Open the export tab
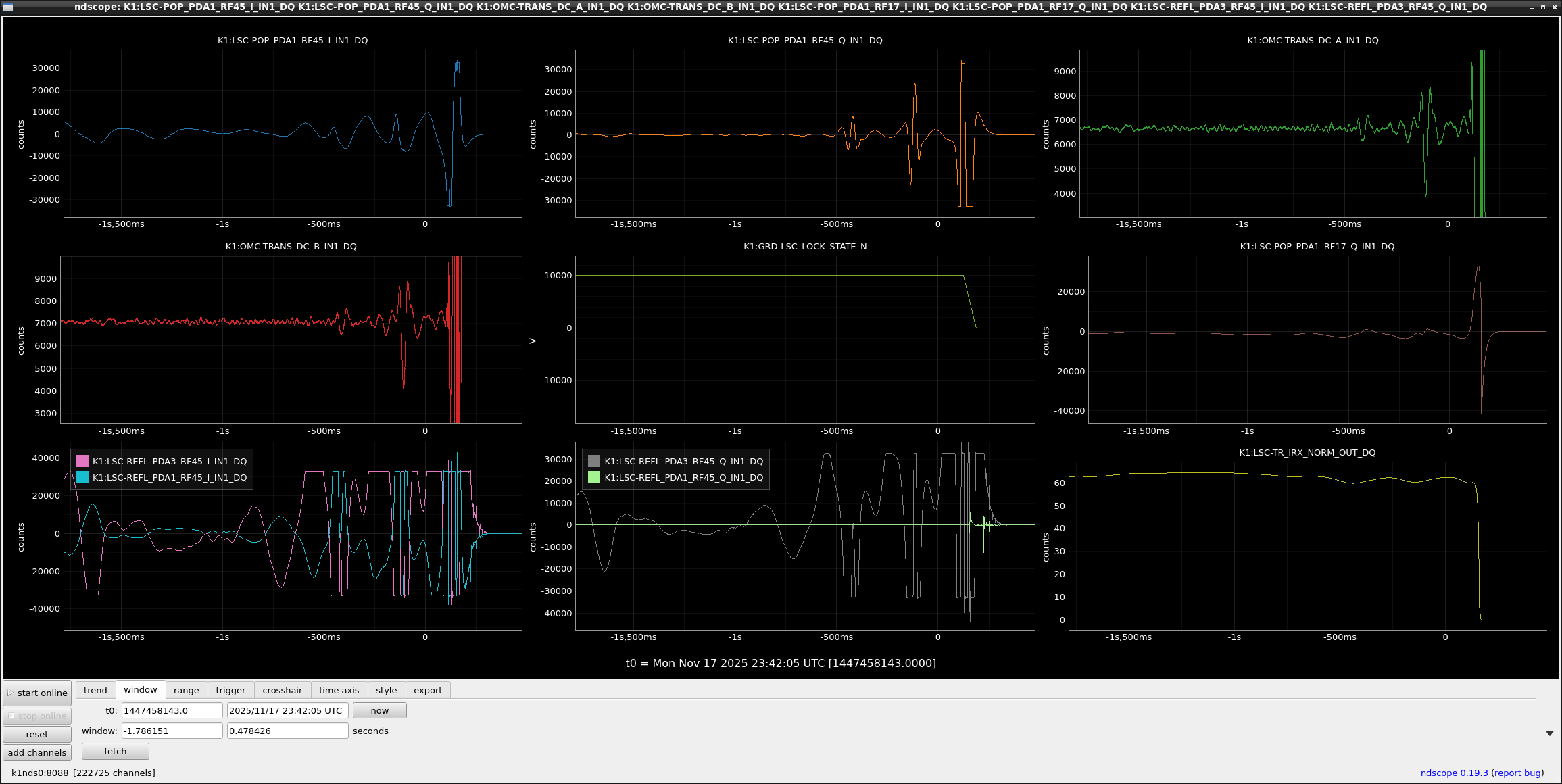This screenshot has width=1562, height=784. click(428, 690)
